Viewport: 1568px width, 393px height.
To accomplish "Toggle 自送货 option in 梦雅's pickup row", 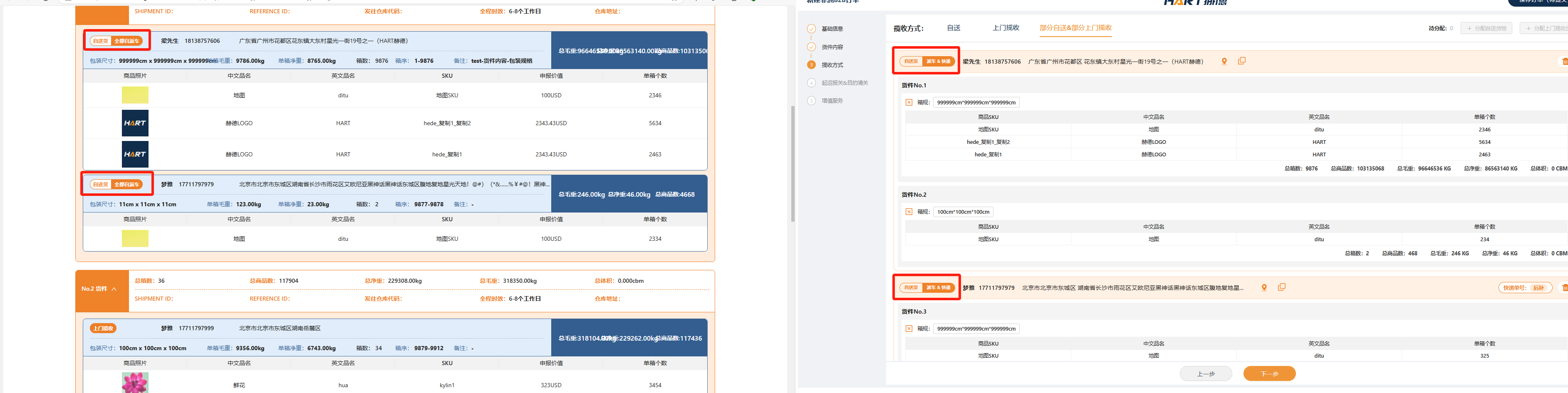I will [911, 288].
